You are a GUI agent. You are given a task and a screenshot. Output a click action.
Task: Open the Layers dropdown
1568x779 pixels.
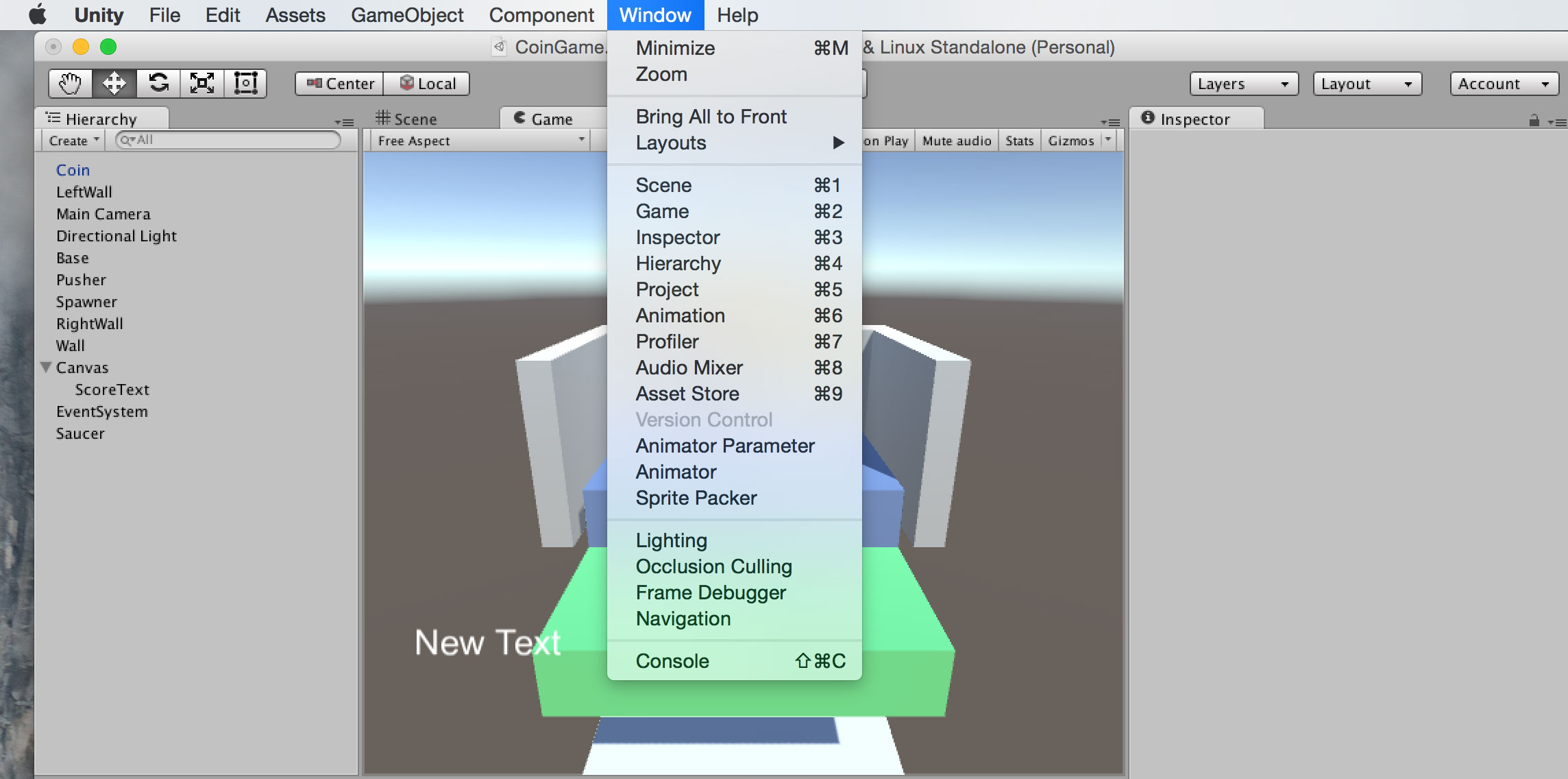[1244, 84]
